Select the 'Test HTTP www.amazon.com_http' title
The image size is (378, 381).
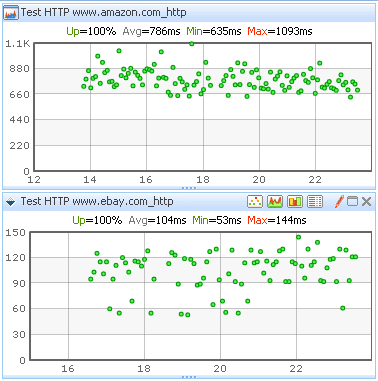coord(104,12)
